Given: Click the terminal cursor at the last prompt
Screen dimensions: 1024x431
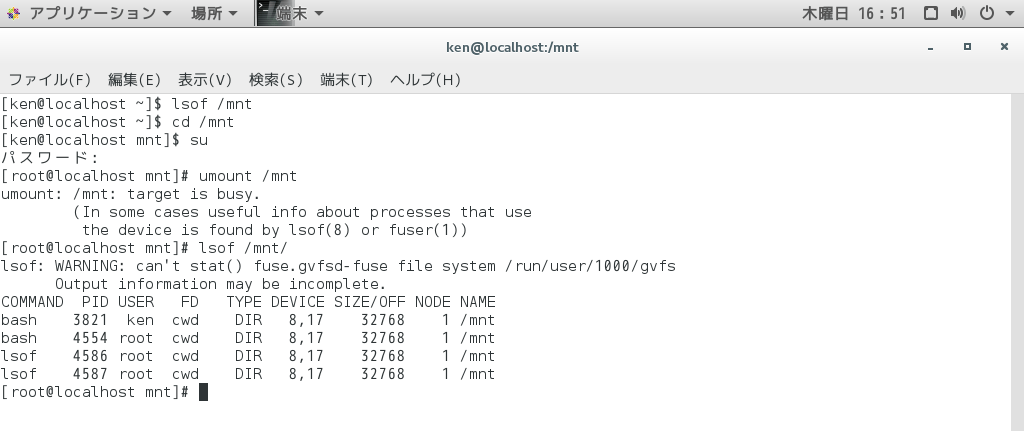Looking at the screenshot, I should 203,392.
